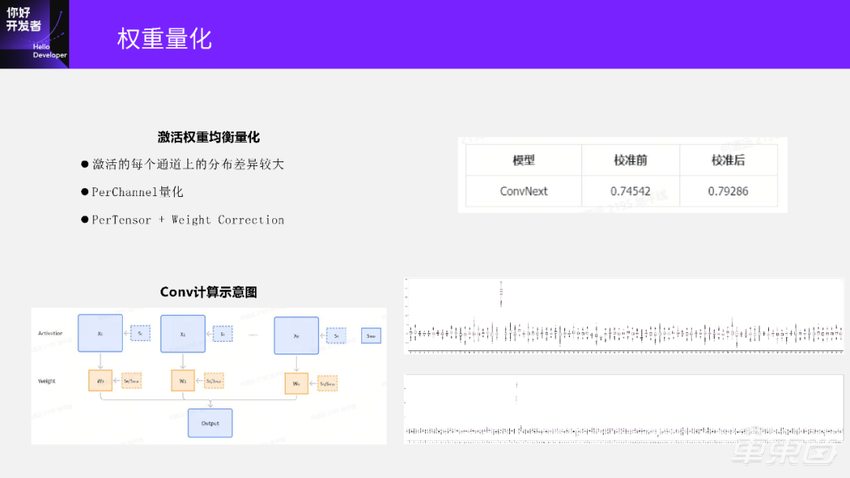Click the middle orange weight block
The width and height of the screenshot is (850, 478).
[x=183, y=381]
